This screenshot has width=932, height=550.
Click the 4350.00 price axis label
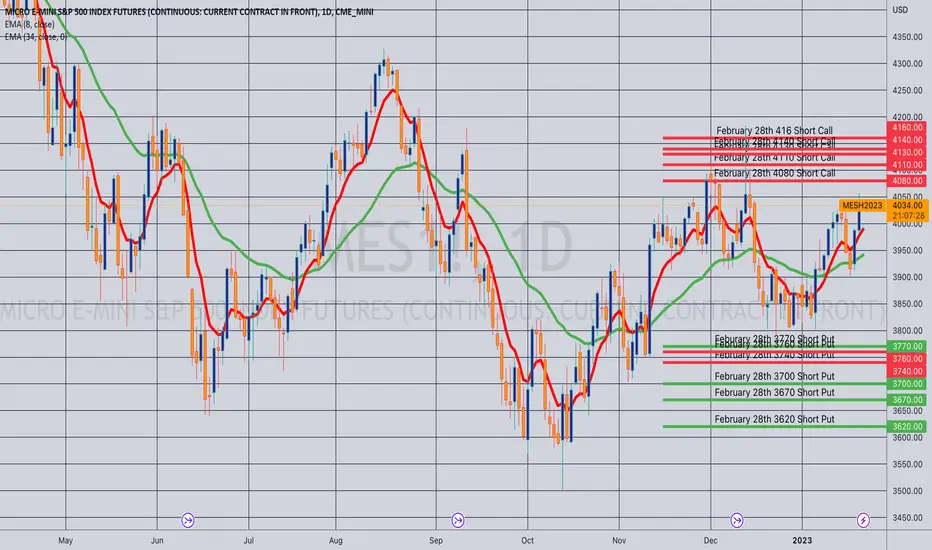point(908,37)
